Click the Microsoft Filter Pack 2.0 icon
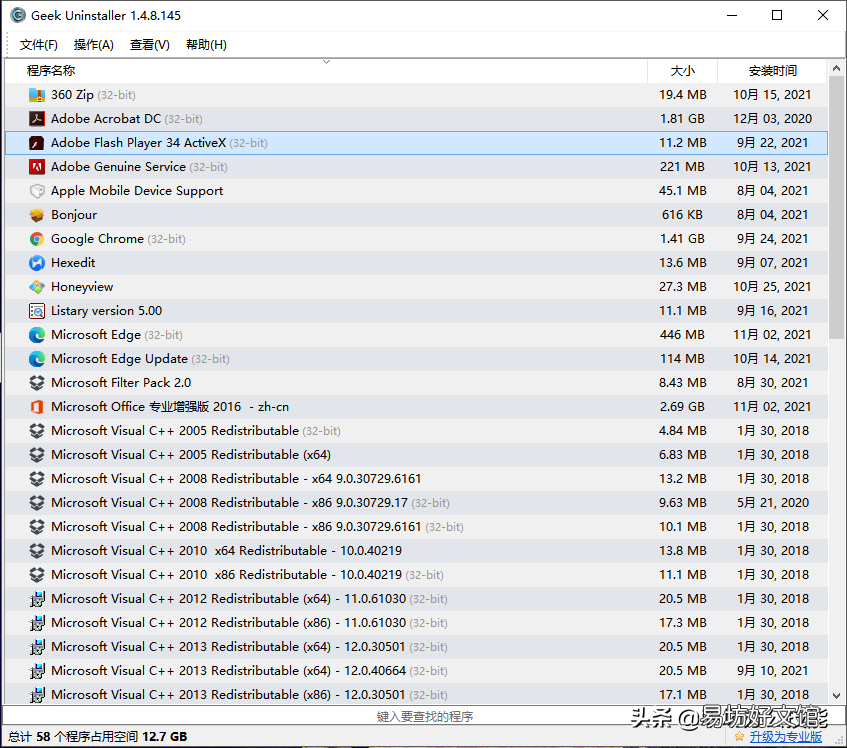The height and width of the screenshot is (748, 847). coord(37,383)
